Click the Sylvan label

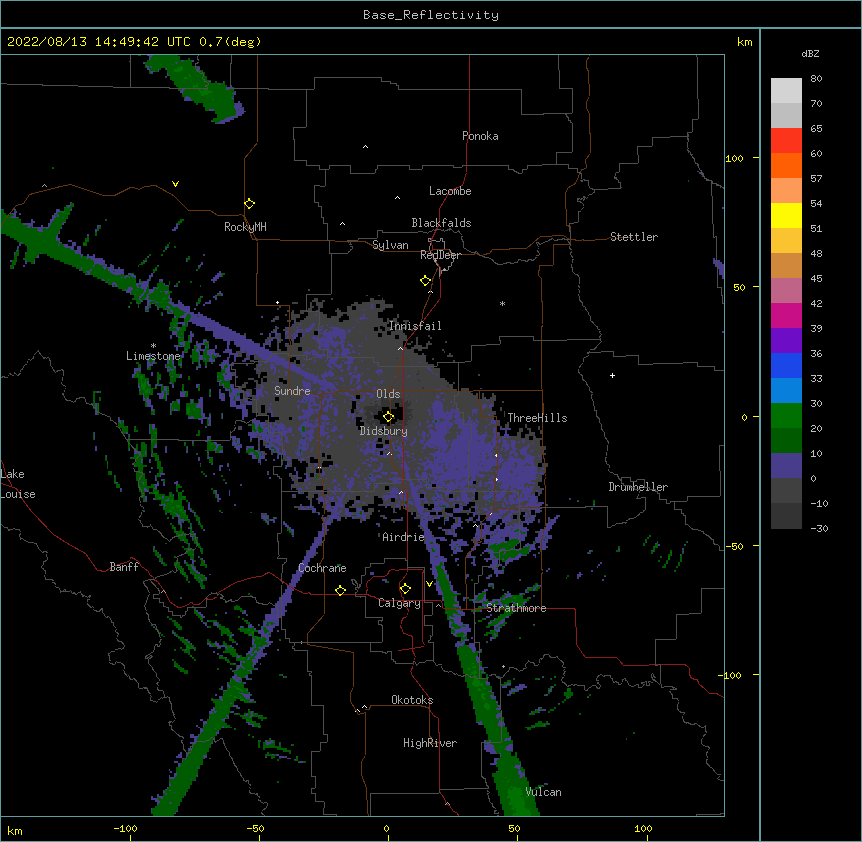(390, 245)
